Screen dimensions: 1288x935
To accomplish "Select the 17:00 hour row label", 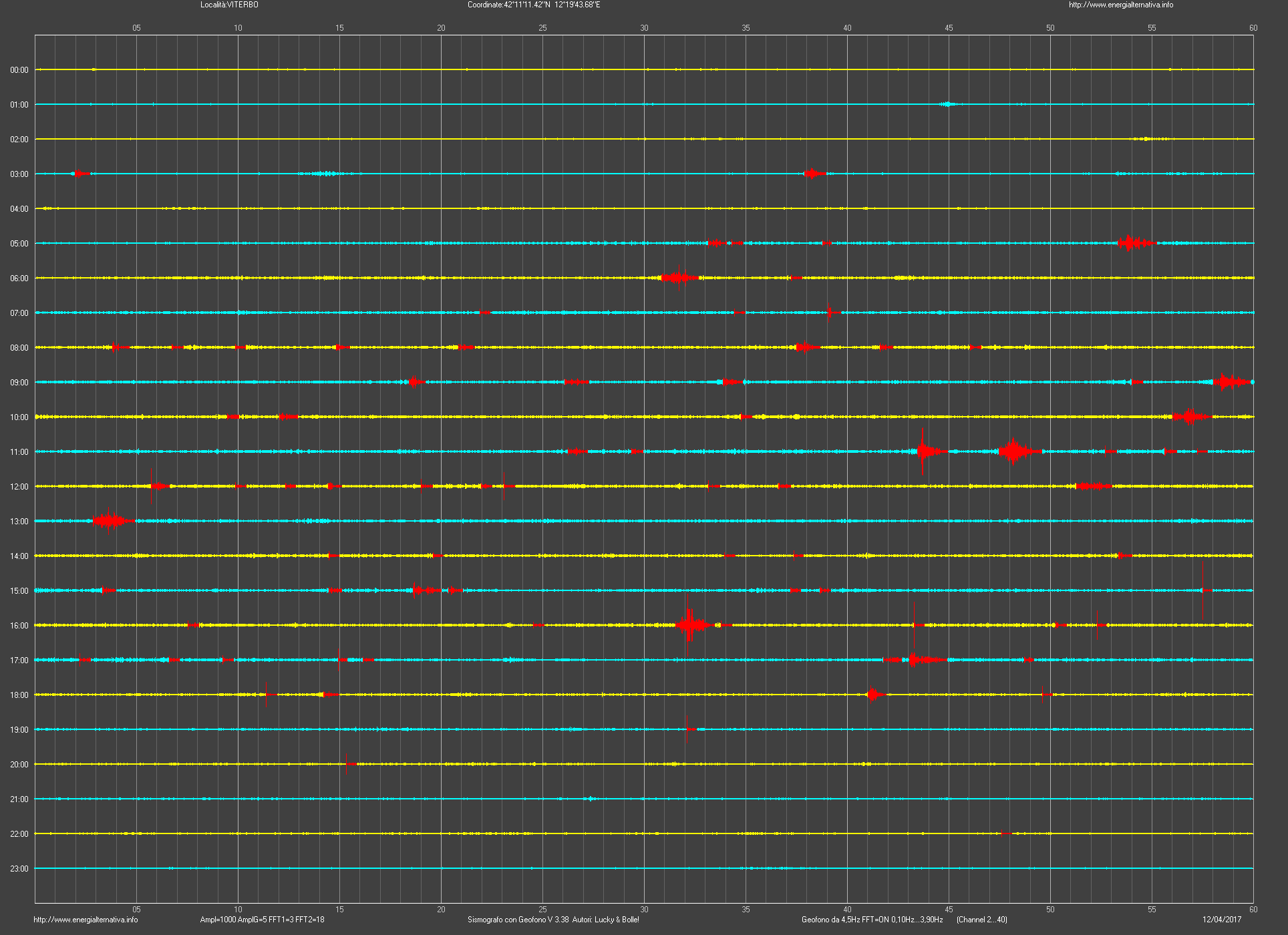I will pos(19,661).
